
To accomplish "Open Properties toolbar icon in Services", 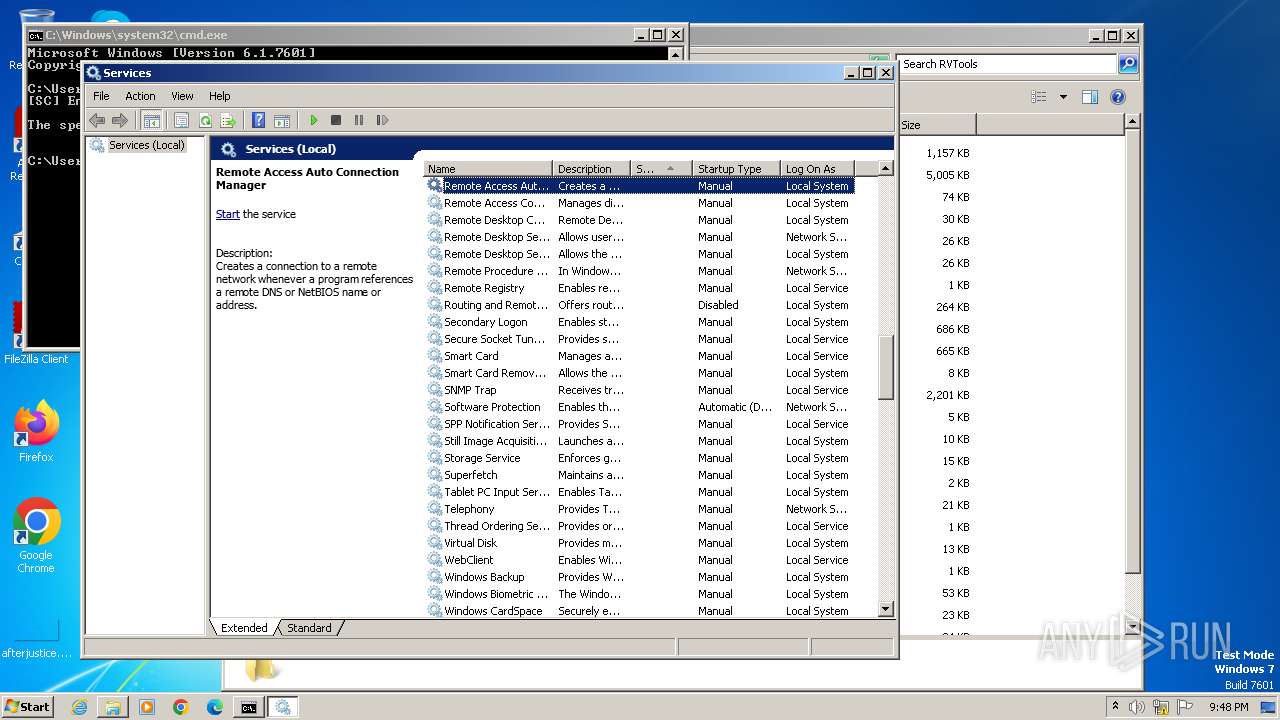I will [x=181, y=120].
